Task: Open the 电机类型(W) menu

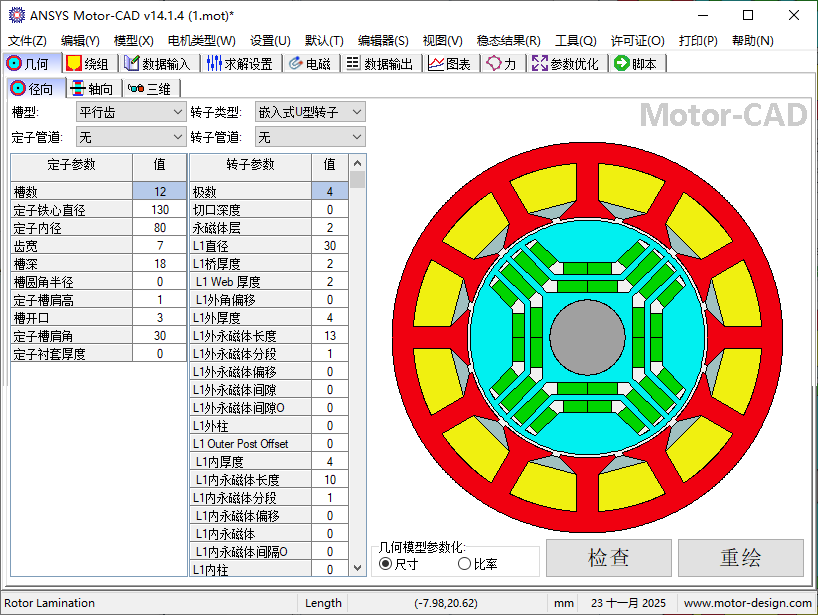Action: [x=201, y=41]
